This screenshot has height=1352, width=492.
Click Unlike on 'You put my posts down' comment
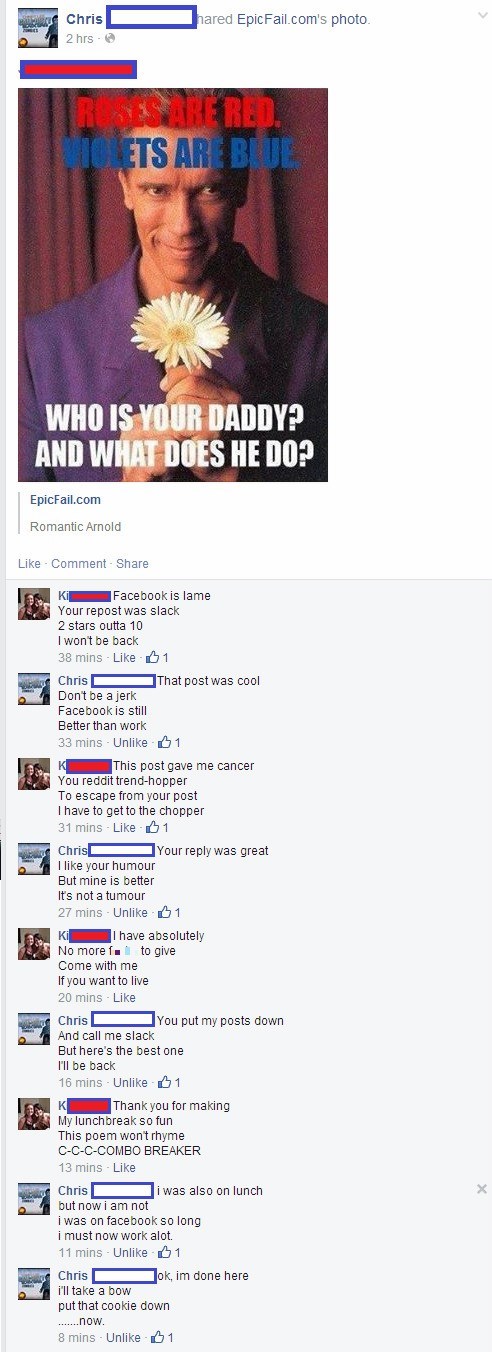tap(130, 1083)
